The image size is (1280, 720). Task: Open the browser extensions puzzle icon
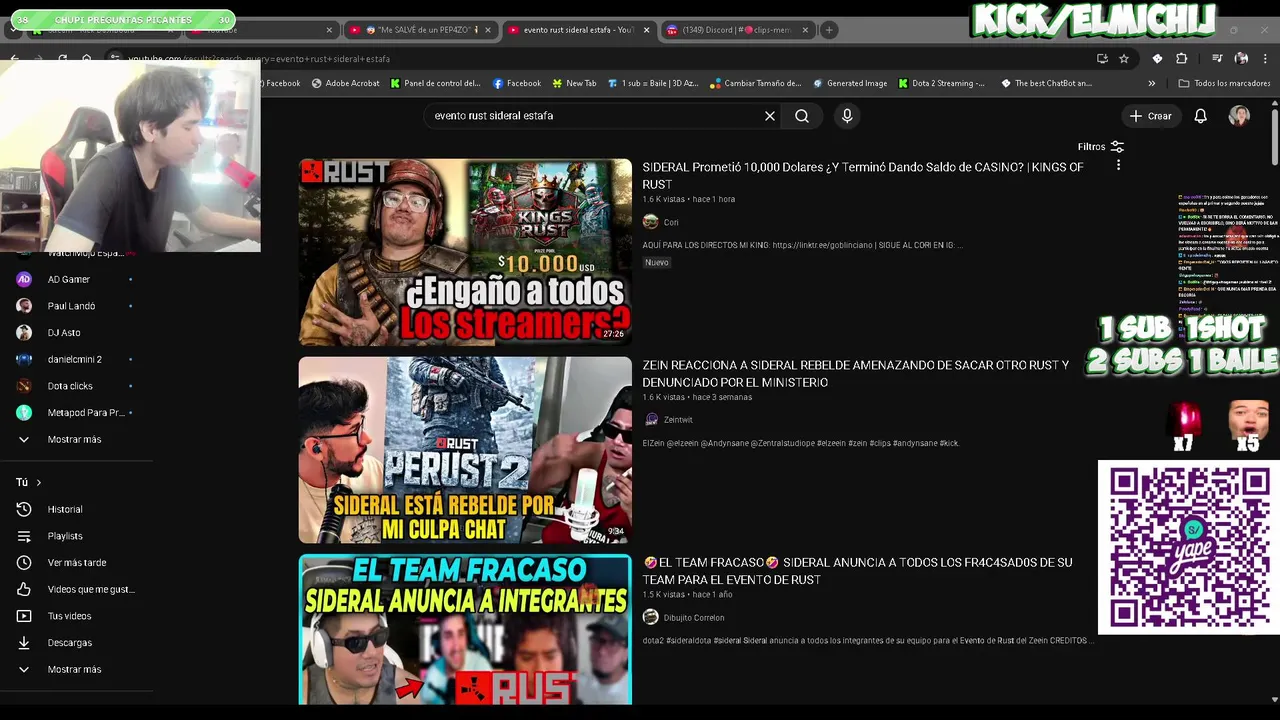[x=1181, y=58]
